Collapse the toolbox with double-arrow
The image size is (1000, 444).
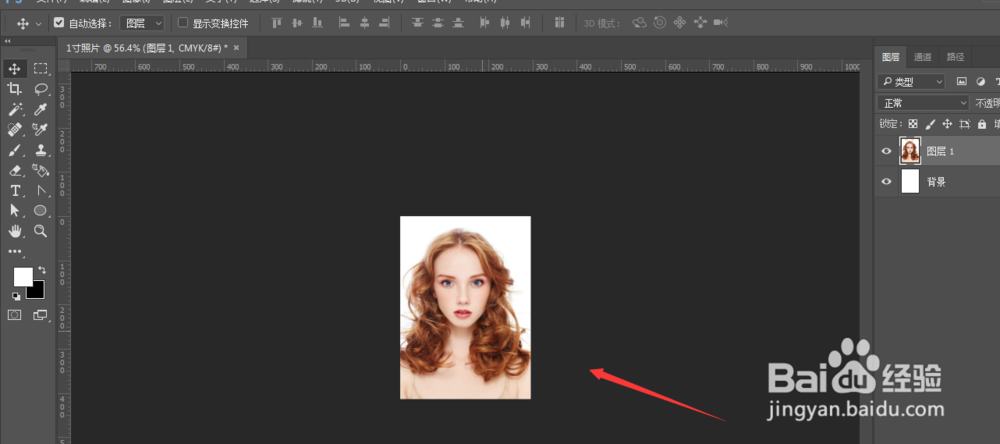[x=7, y=41]
